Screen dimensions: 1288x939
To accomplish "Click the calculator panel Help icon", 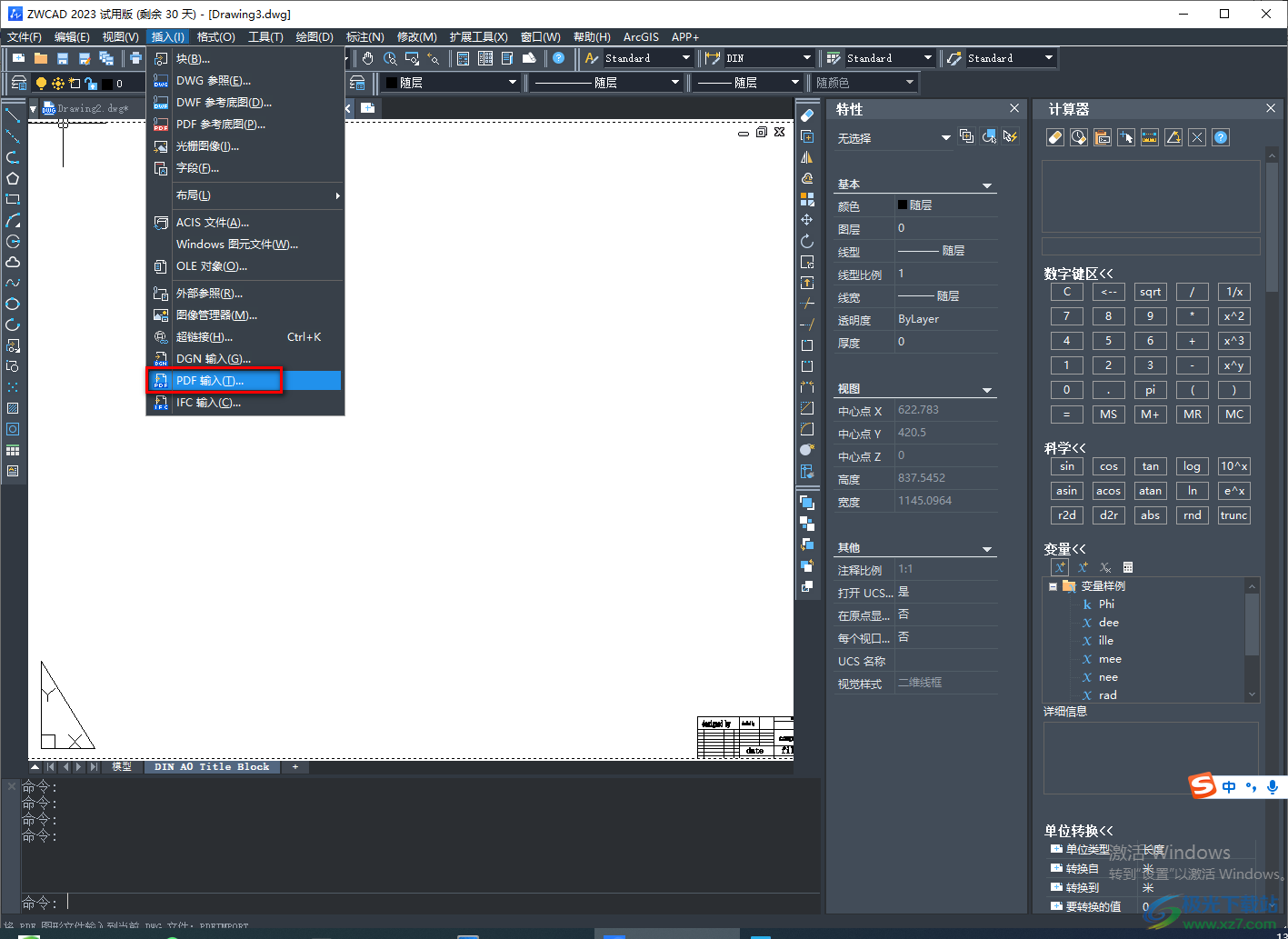I will (x=1221, y=137).
